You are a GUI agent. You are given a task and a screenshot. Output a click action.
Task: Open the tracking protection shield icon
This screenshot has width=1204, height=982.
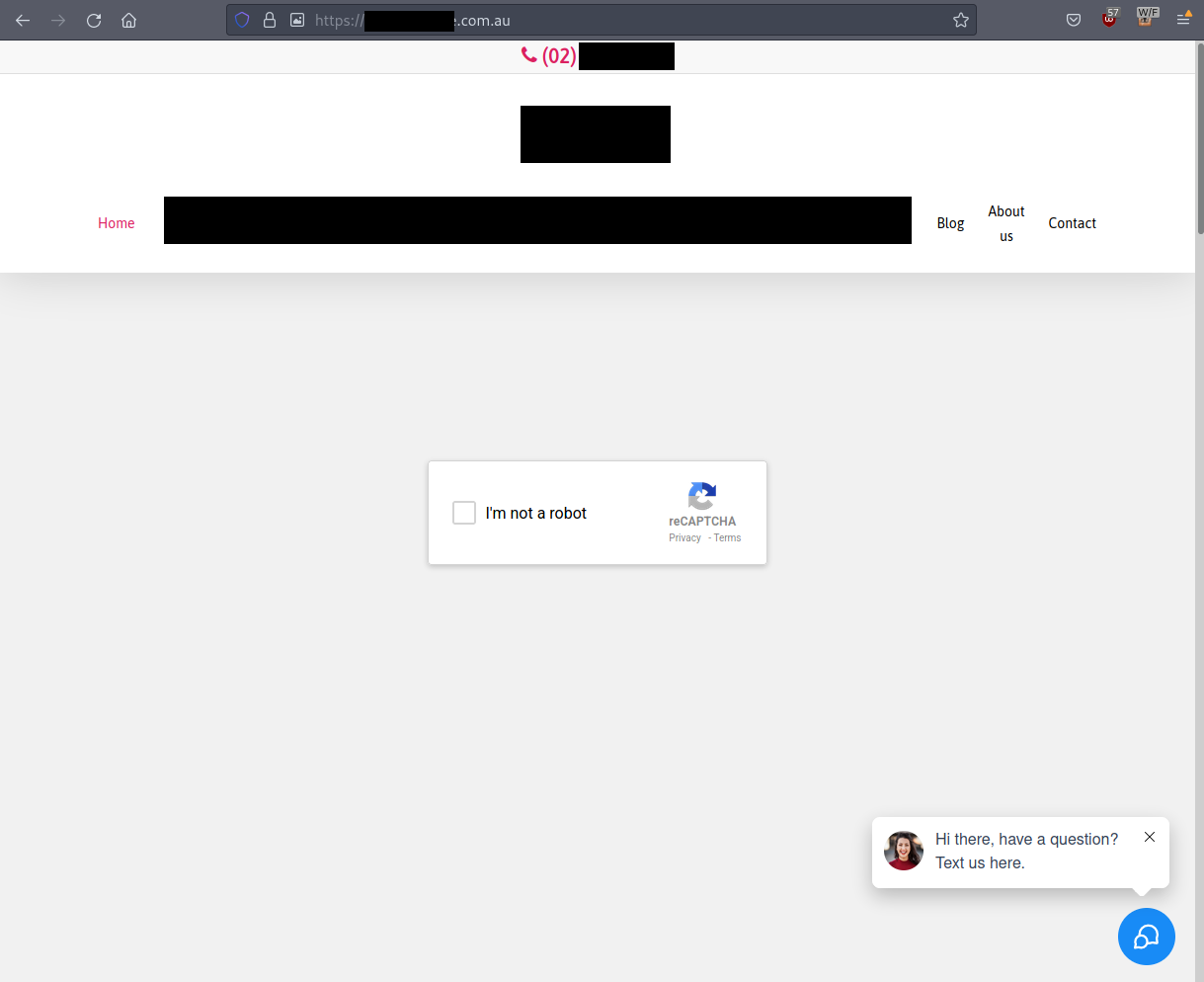point(242,20)
